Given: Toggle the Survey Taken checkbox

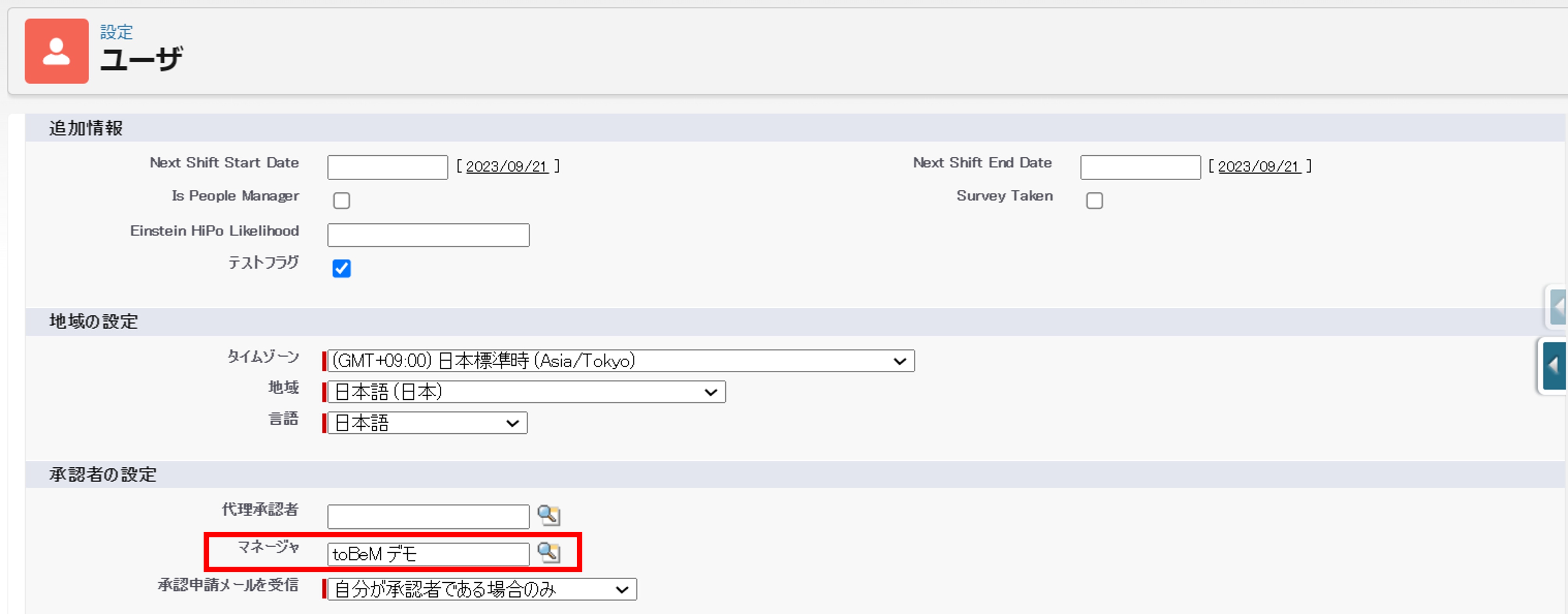Looking at the screenshot, I should point(1094,200).
